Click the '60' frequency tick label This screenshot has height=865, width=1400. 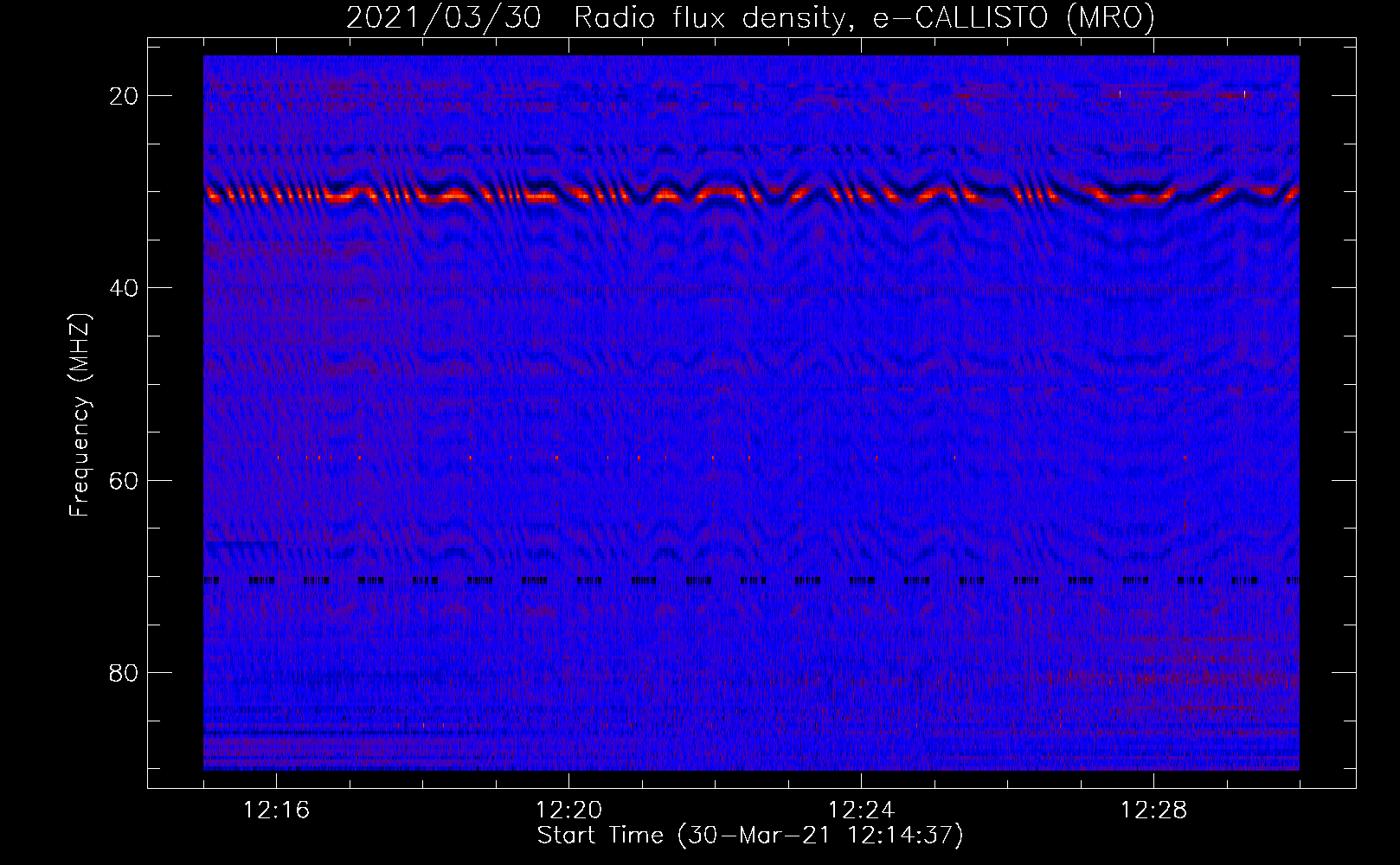point(125,480)
